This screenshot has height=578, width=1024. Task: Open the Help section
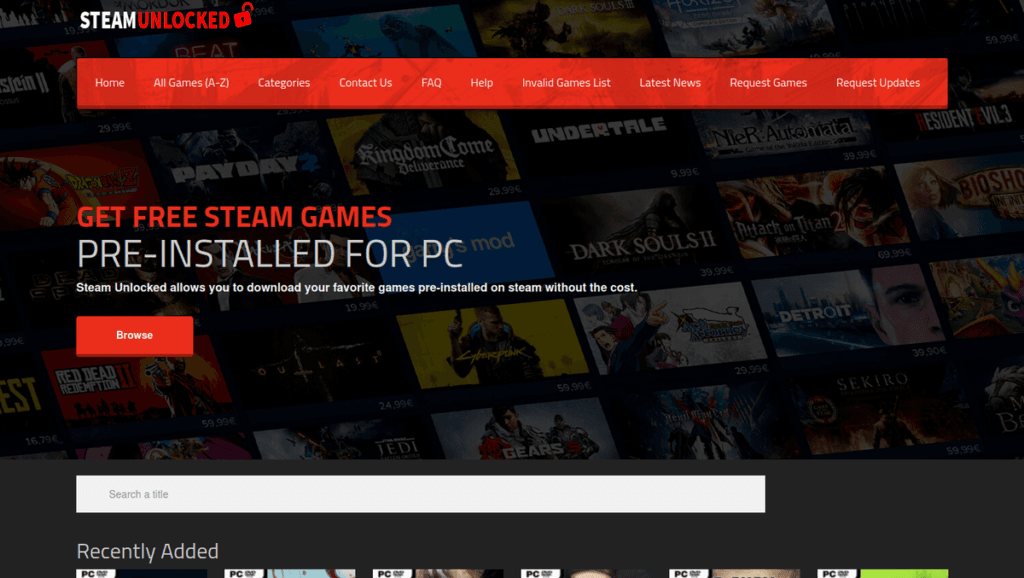[x=481, y=83]
